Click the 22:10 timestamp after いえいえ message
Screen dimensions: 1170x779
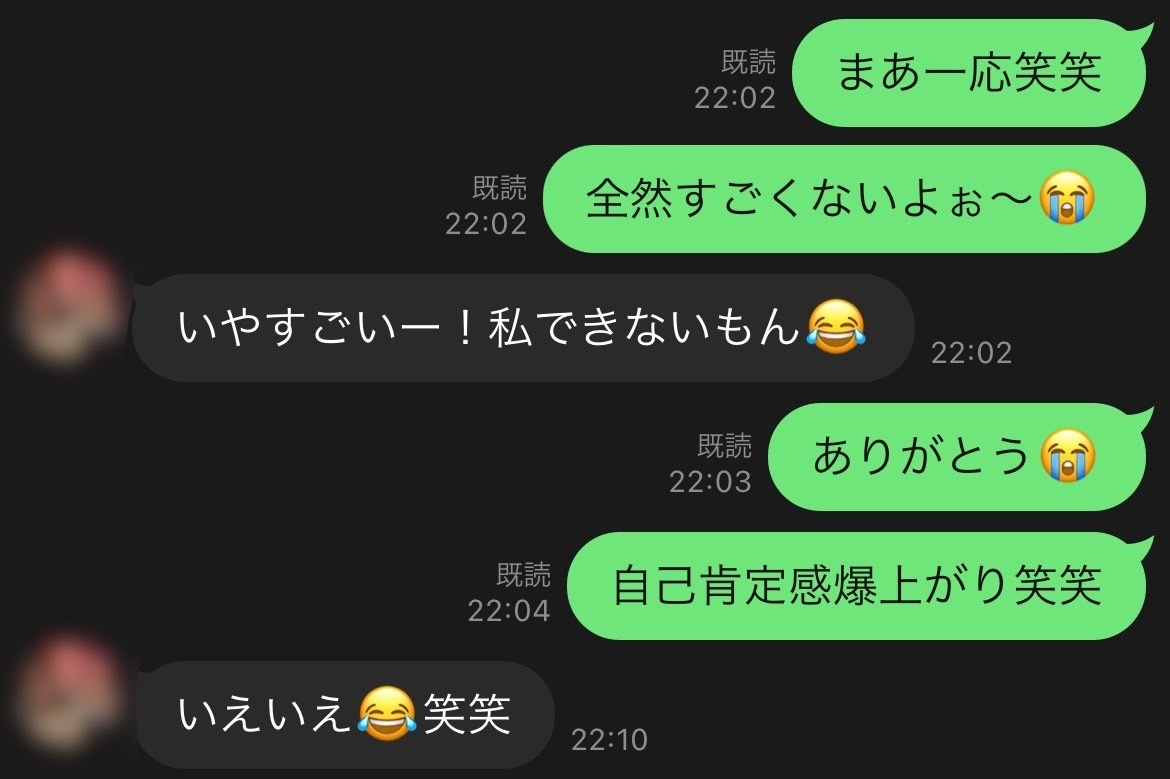point(610,740)
